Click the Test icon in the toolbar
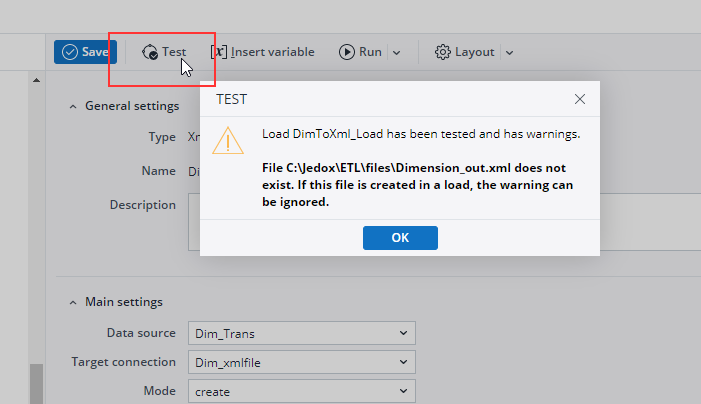The width and height of the screenshot is (701, 404). (x=150, y=52)
